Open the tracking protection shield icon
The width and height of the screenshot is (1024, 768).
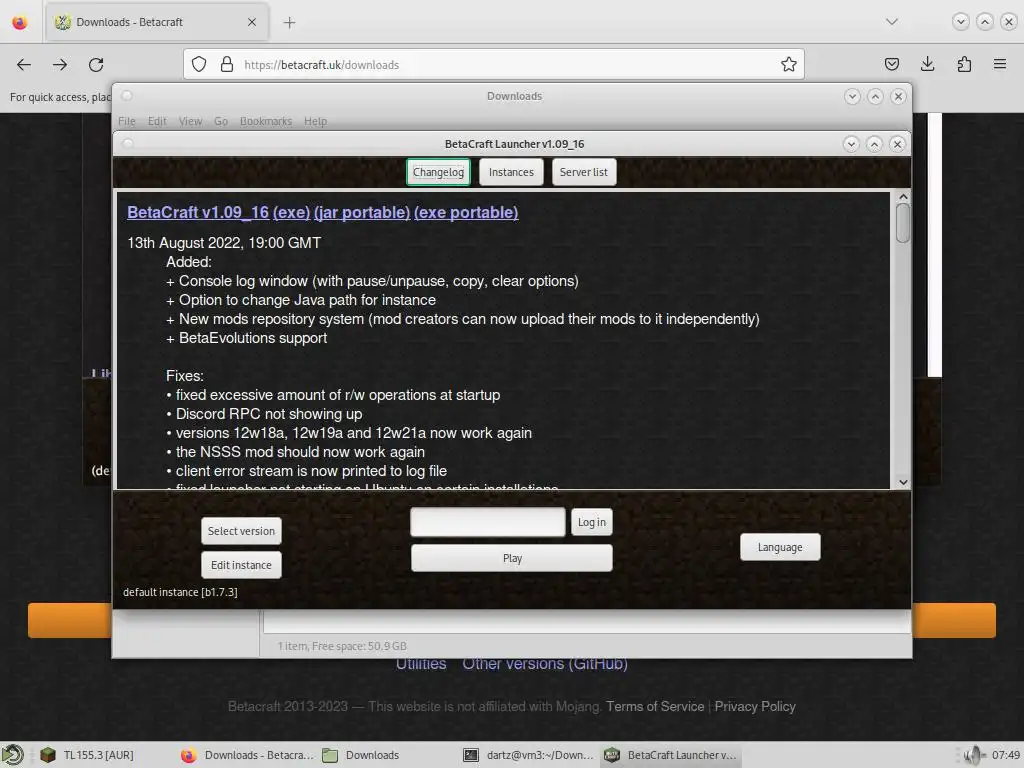pos(199,64)
